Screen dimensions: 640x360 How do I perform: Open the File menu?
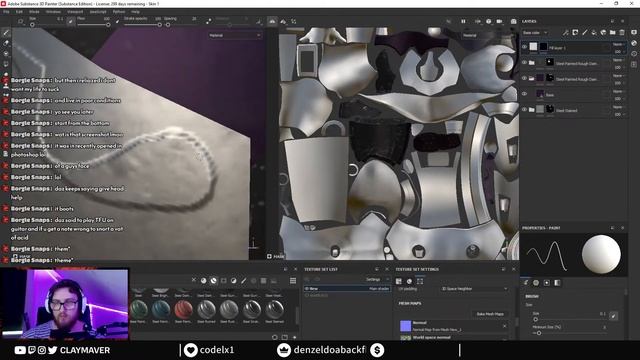pos(7,12)
